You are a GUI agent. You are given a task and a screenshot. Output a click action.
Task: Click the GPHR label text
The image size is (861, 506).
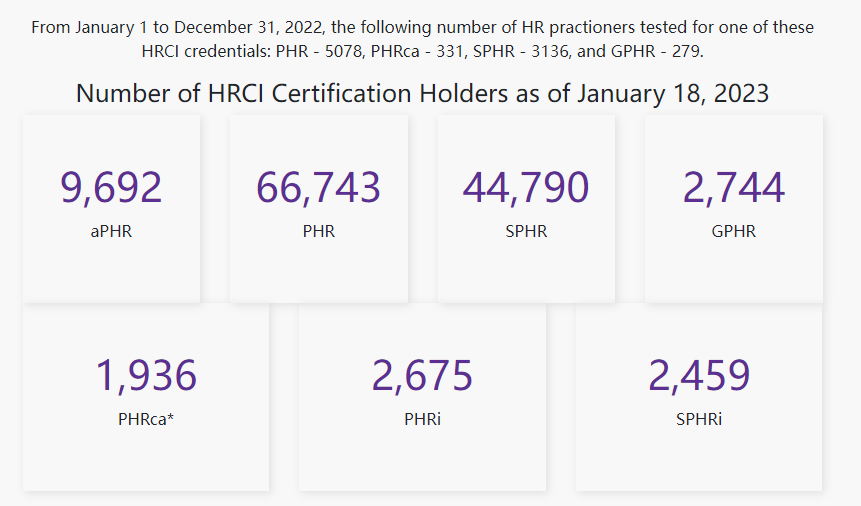(734, 231)
